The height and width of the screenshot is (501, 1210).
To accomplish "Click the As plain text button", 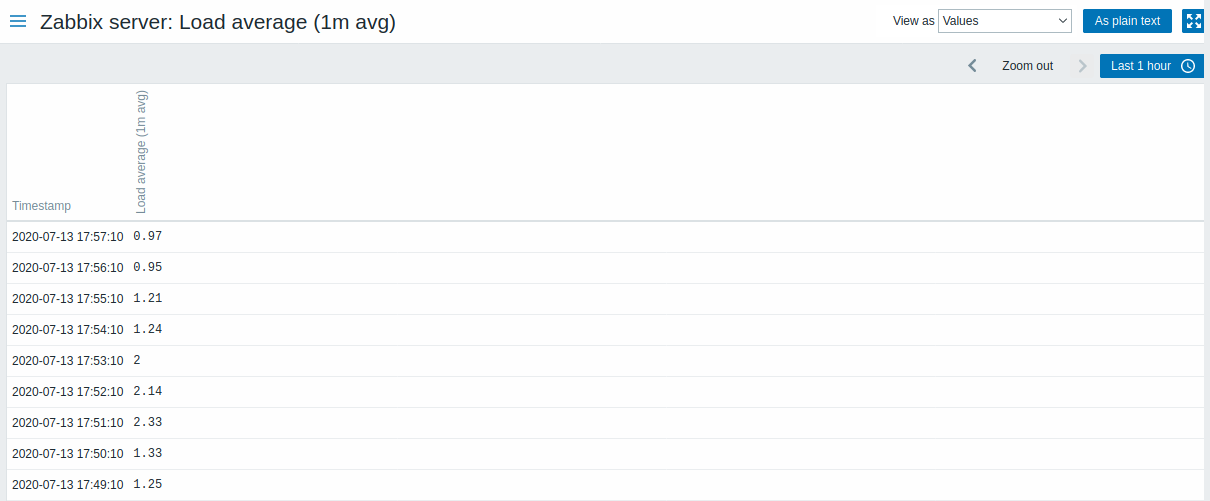I will click(x=1127, y=21).
